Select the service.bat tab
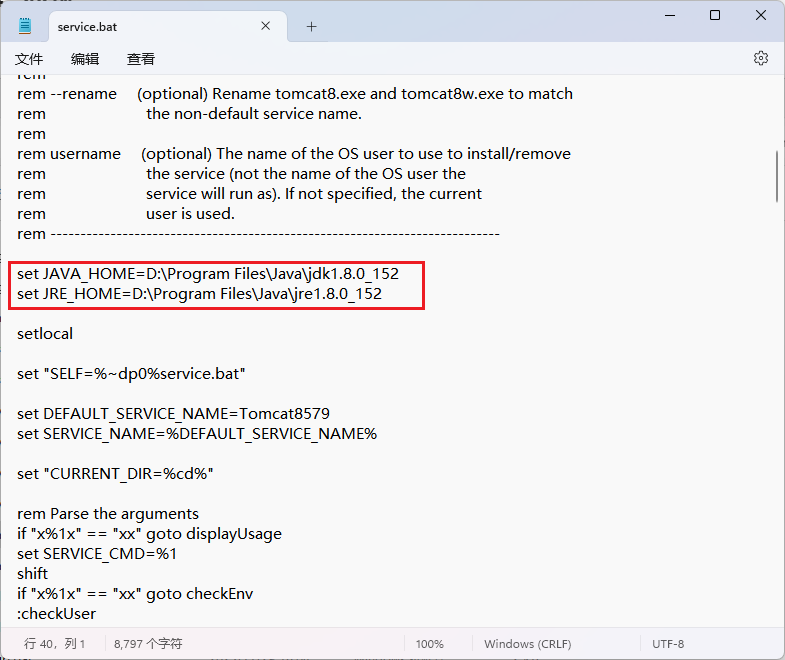 [168, 27]
